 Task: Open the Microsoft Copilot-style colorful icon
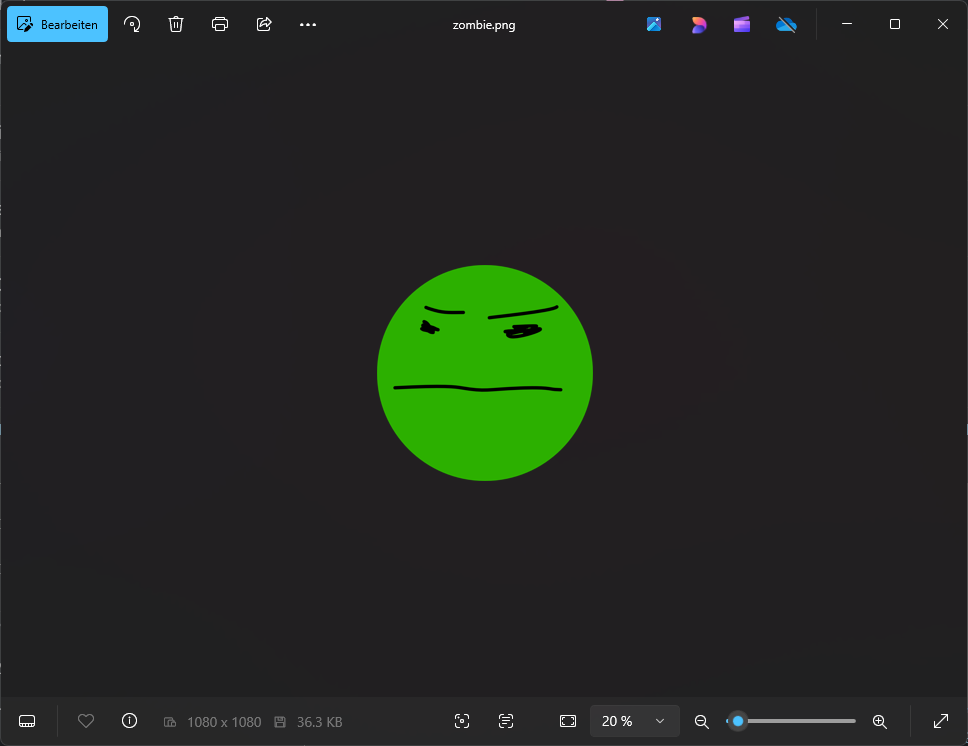(698, 25)
